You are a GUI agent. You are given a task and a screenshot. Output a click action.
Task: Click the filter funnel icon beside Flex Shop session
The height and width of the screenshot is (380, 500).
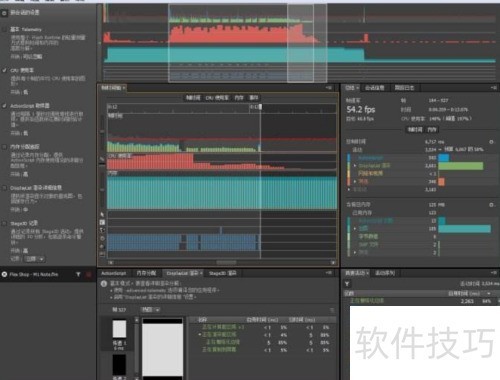(x=78, y=274)
